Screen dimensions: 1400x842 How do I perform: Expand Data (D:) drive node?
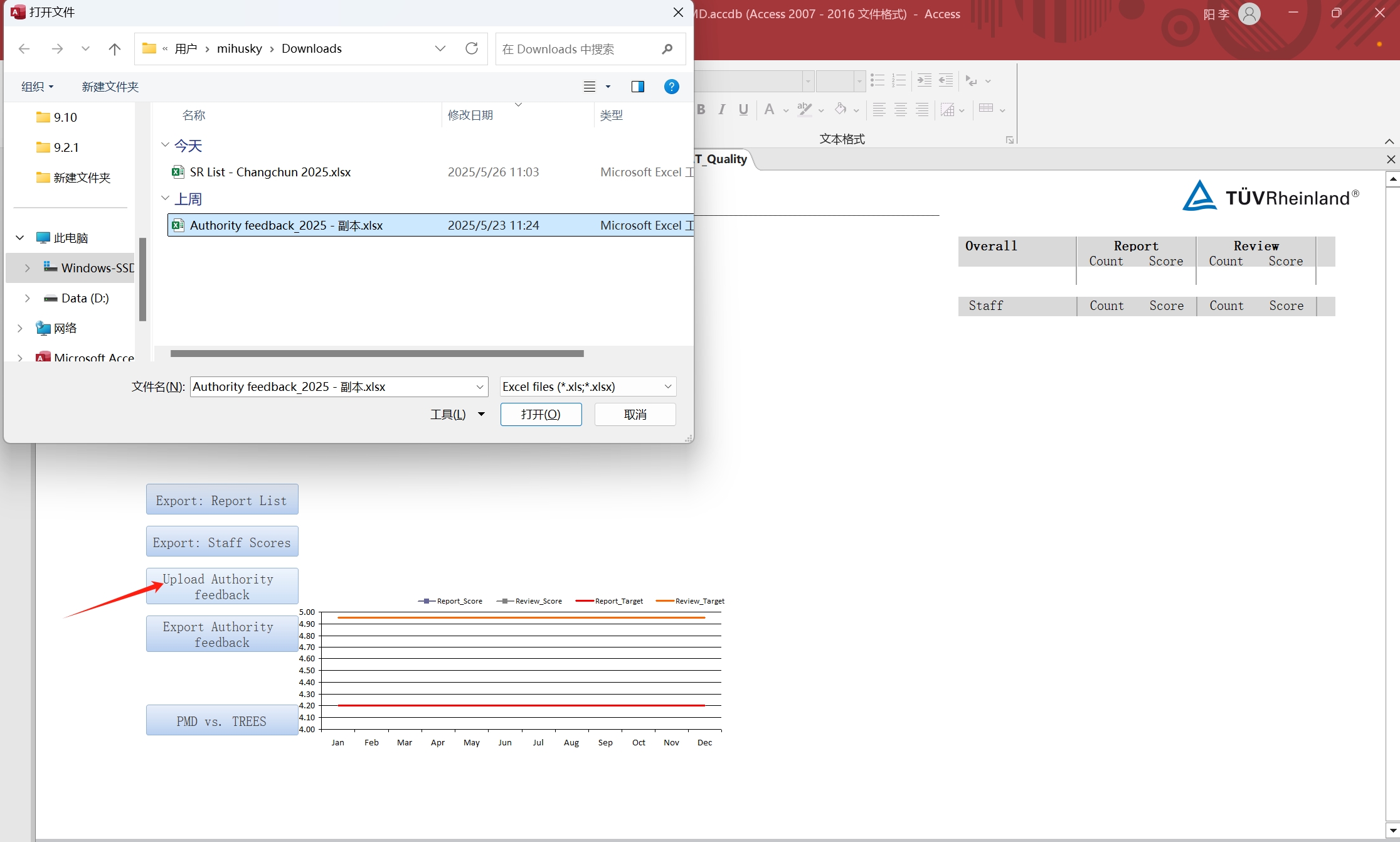(27, 298)
